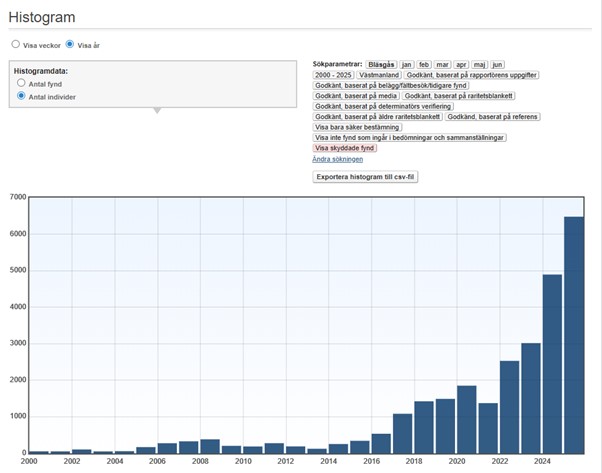Click the 'Godkänd, baserat på referens' tag
Viewport: 602px width, 473px height.
(492, 117)
